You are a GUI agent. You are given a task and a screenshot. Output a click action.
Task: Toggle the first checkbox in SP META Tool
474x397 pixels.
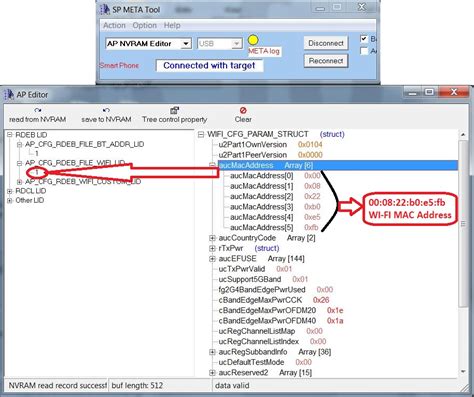pyautogui.click(x=364, y=39)
